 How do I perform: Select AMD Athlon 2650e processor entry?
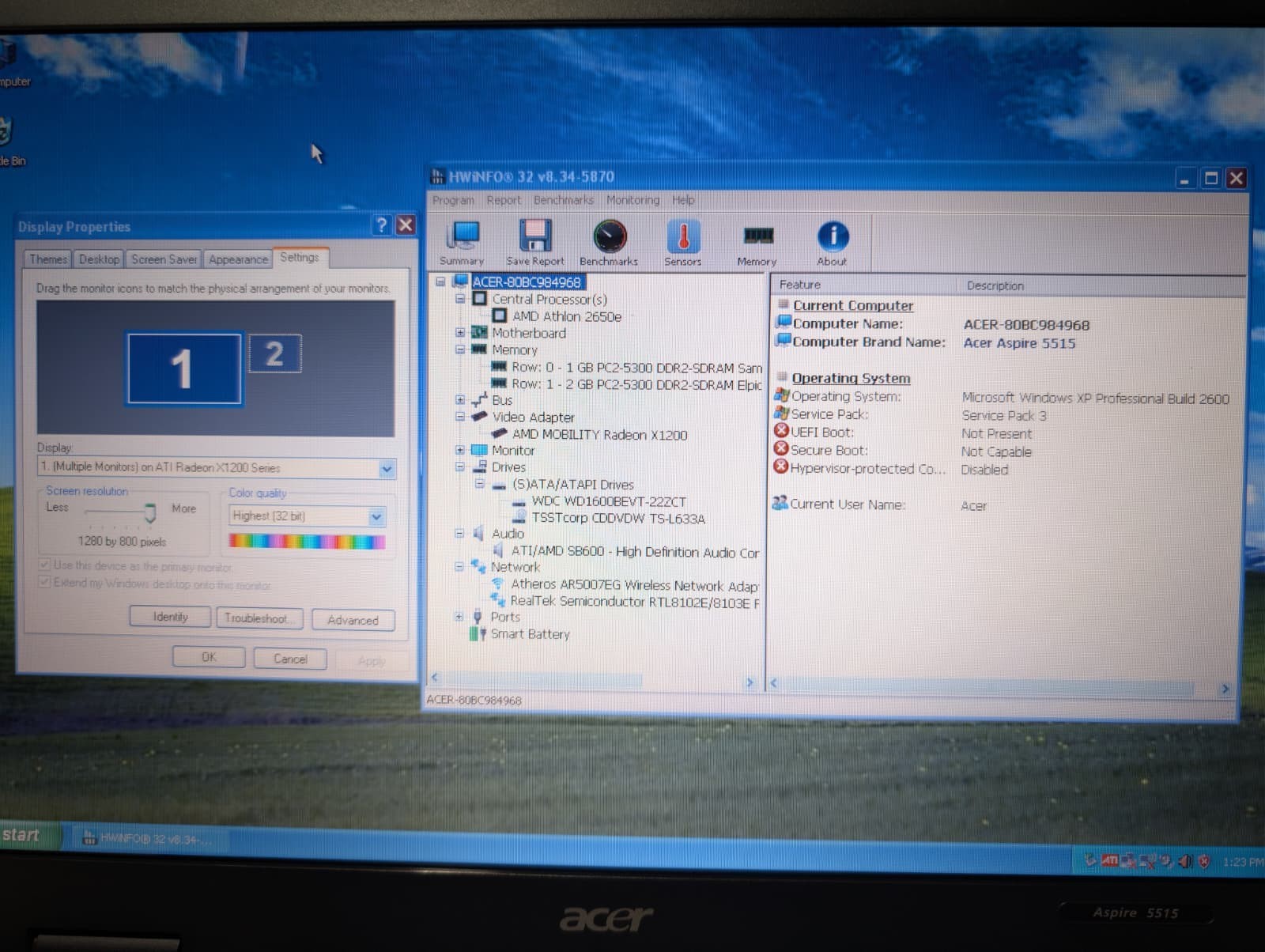567,316
